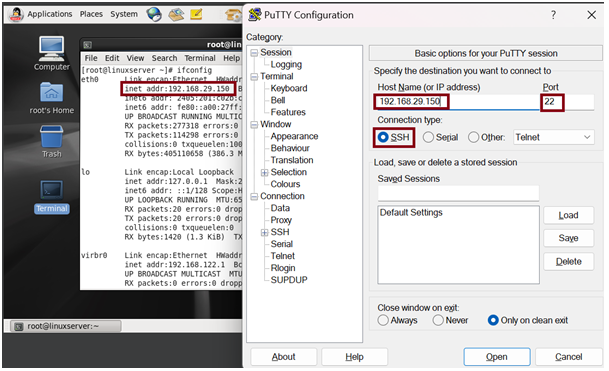Select the Translation category

(x=292, y=160)
